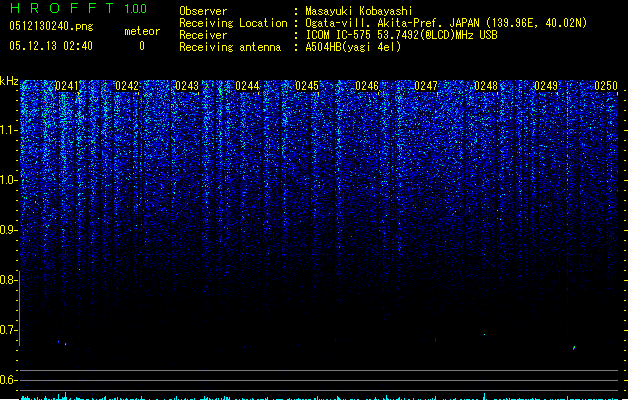Click the 0.6 frequency axis label
Viewport: 629px width, 400px height.
pyautogui.click(x=8, y=380)
